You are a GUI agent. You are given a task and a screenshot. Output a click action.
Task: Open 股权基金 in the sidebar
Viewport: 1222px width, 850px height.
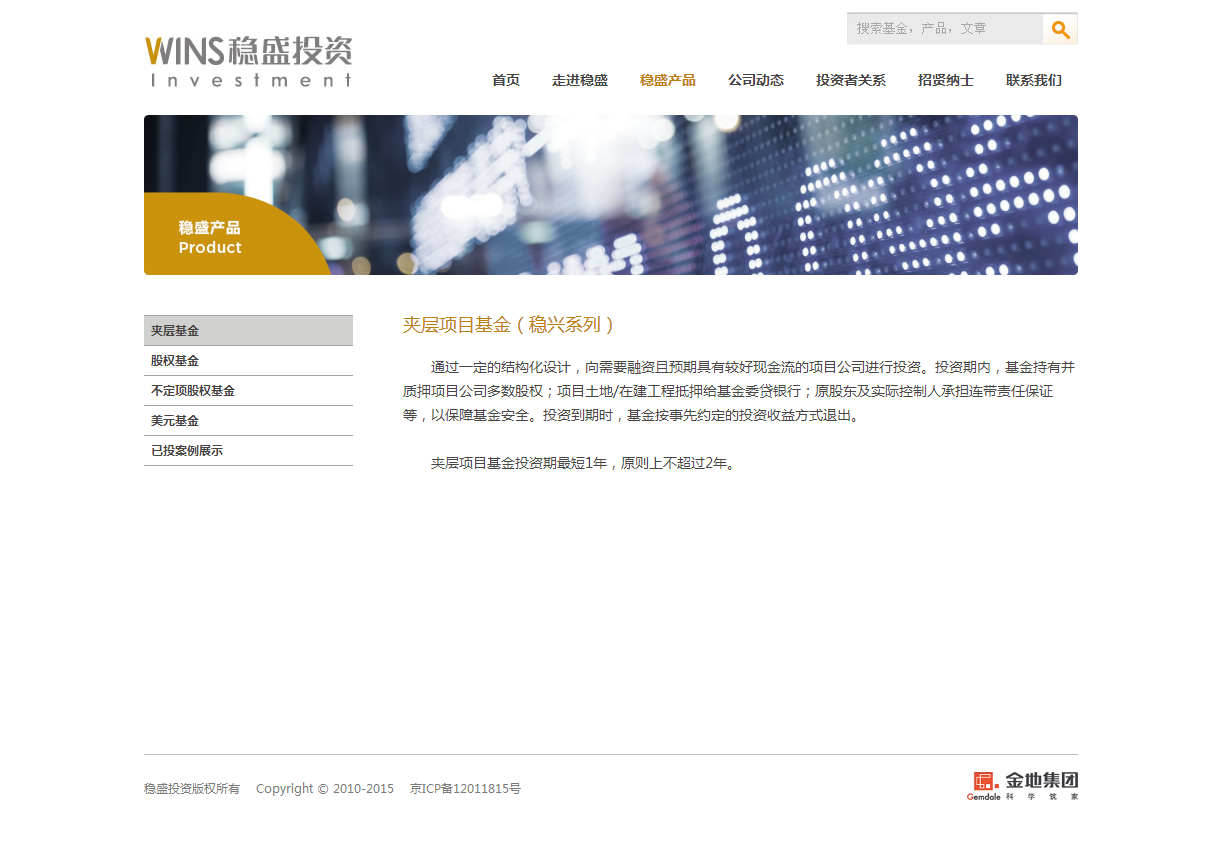tap(248, 361)
